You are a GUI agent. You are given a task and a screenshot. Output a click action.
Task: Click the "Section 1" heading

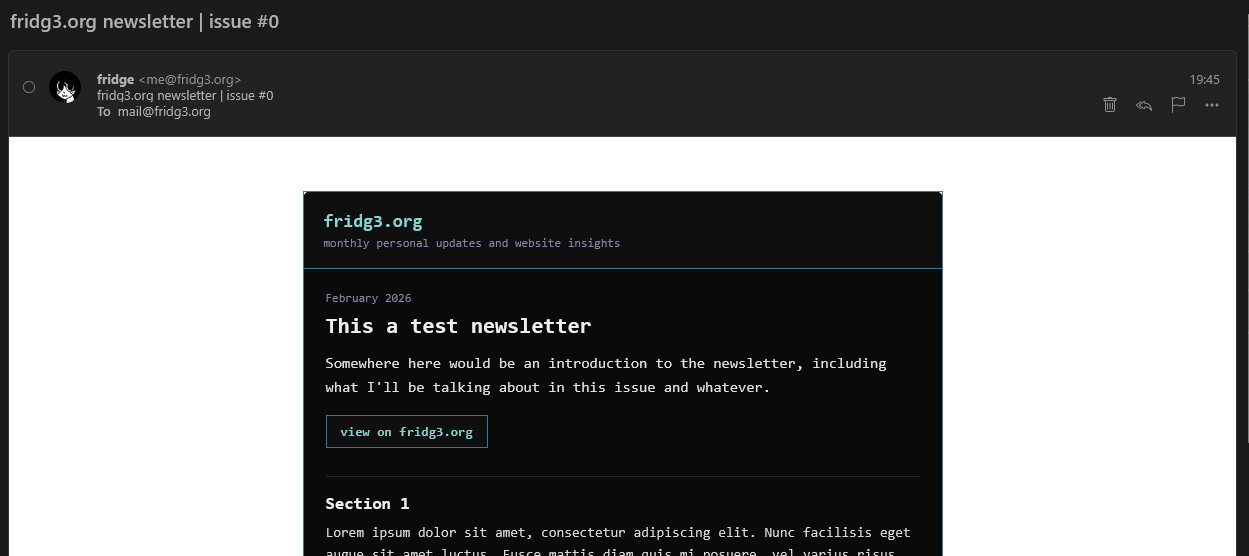pyautogui.click(x=367, y=503)
